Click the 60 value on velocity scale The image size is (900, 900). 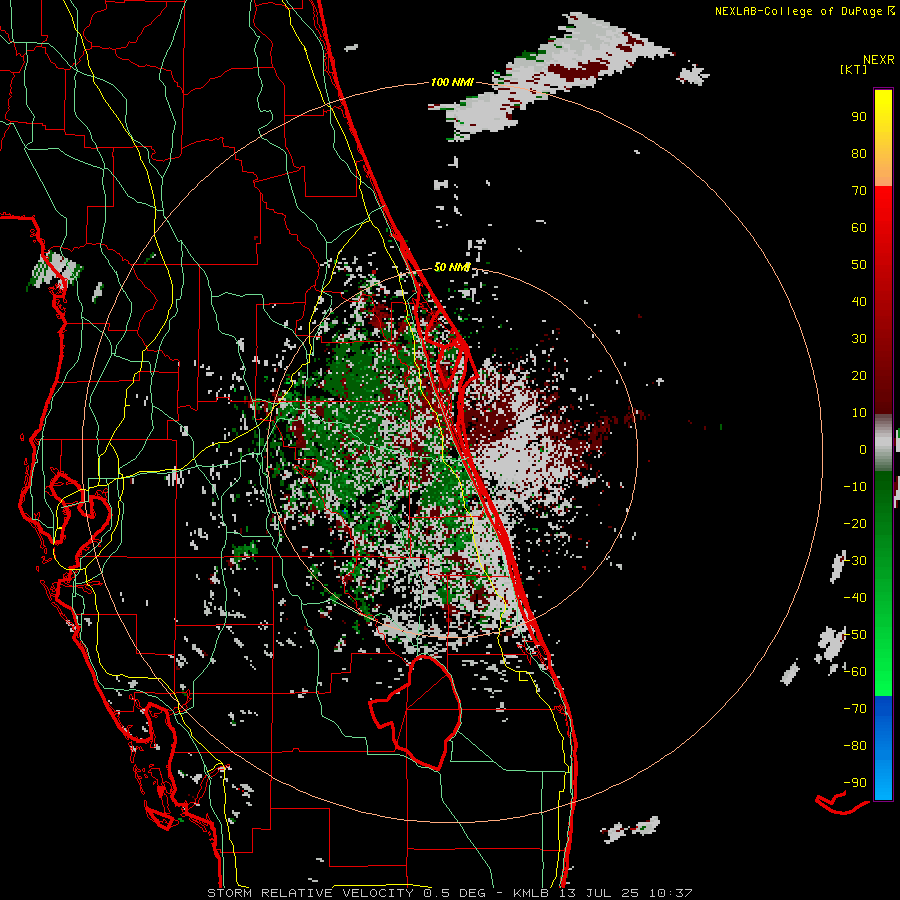[x=859, y=228]
